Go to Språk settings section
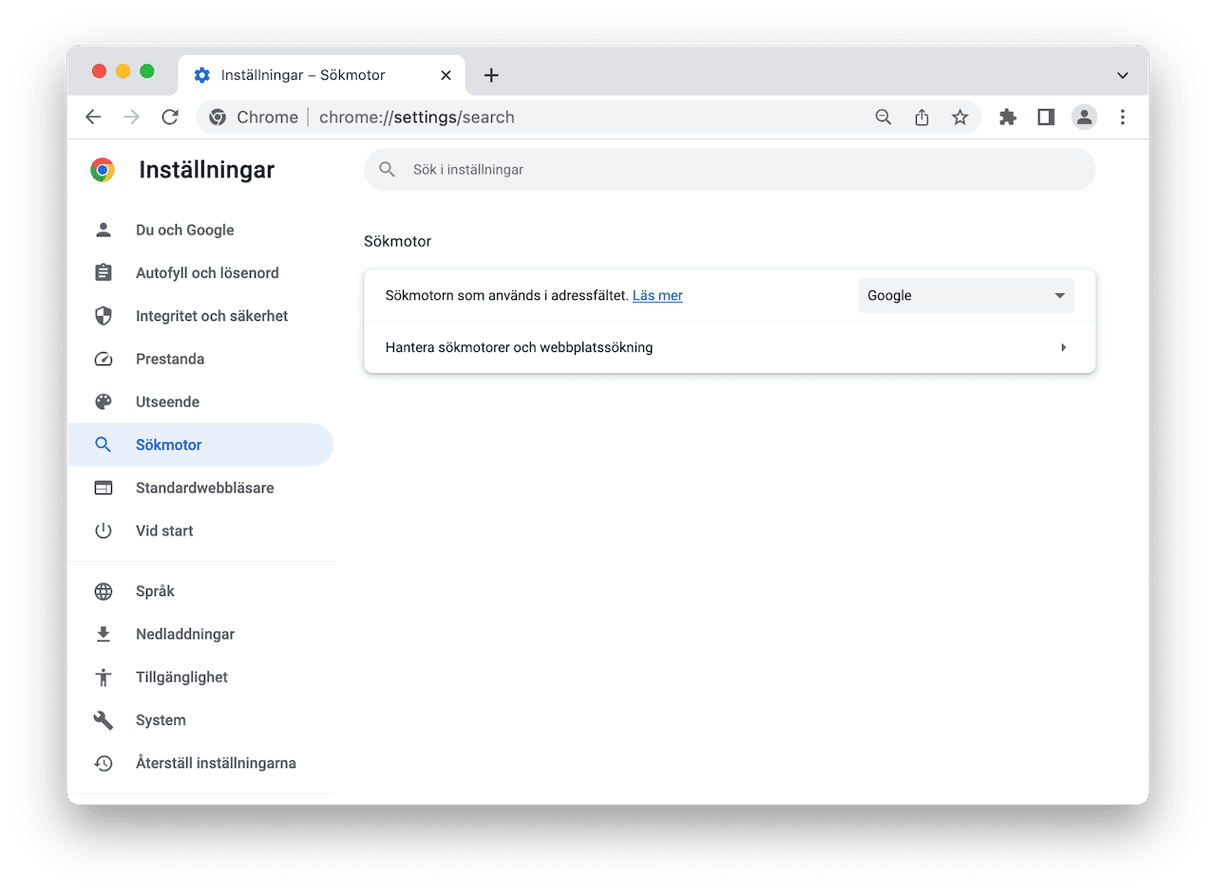The image size is (1216, 893). (200, 591)
